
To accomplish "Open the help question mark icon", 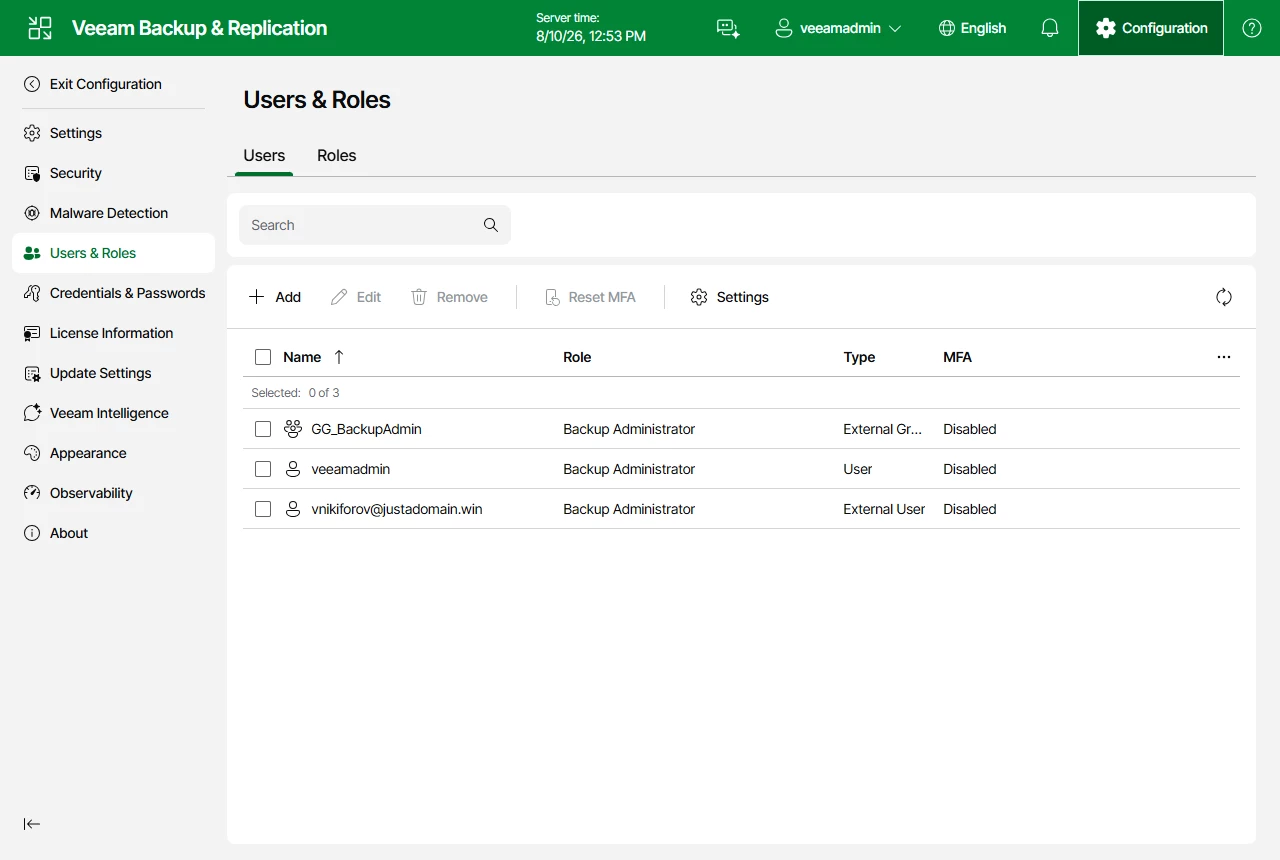I will point(1252,28).
